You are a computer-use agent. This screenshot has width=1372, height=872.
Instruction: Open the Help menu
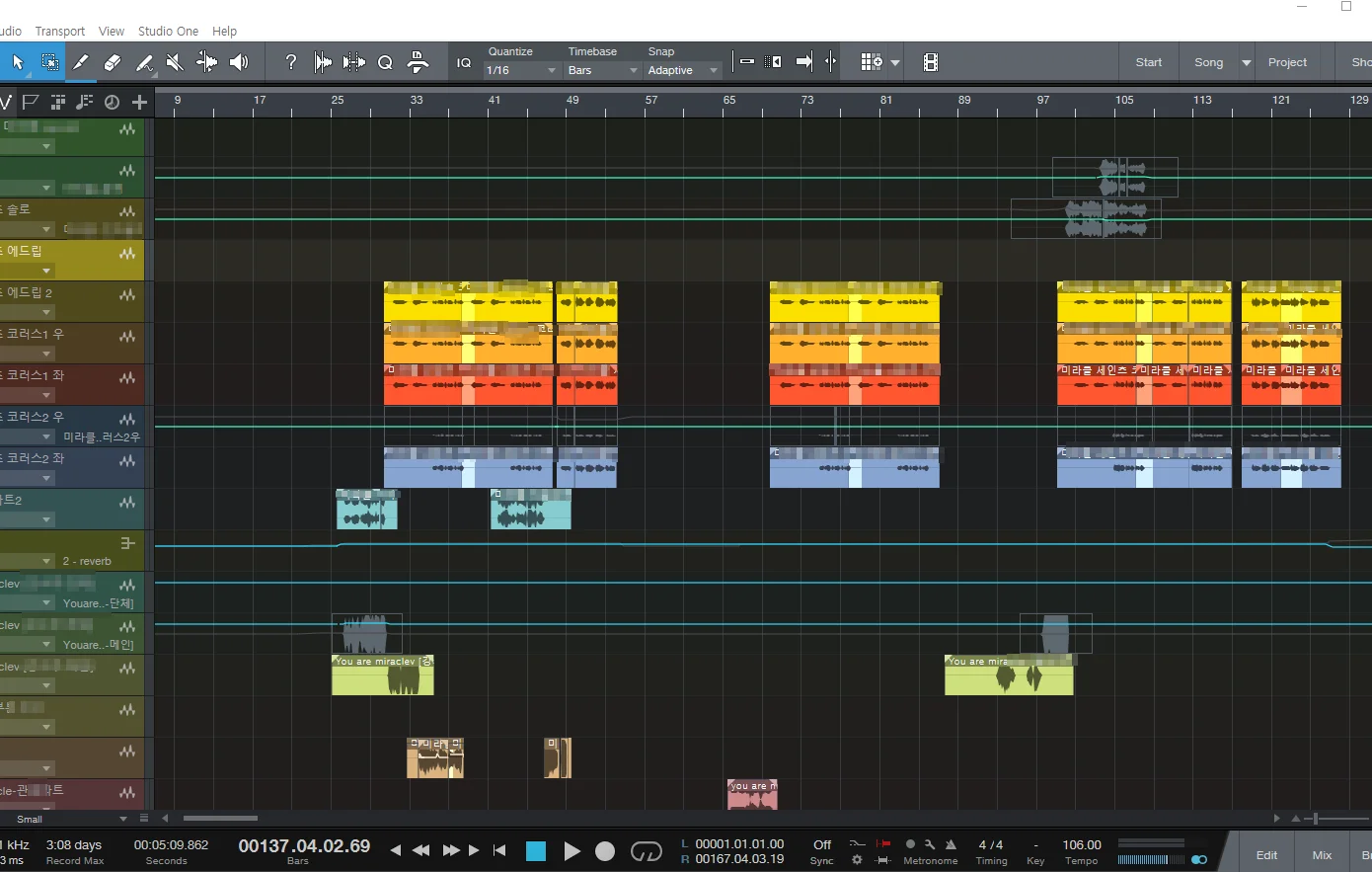coord(225,31)
